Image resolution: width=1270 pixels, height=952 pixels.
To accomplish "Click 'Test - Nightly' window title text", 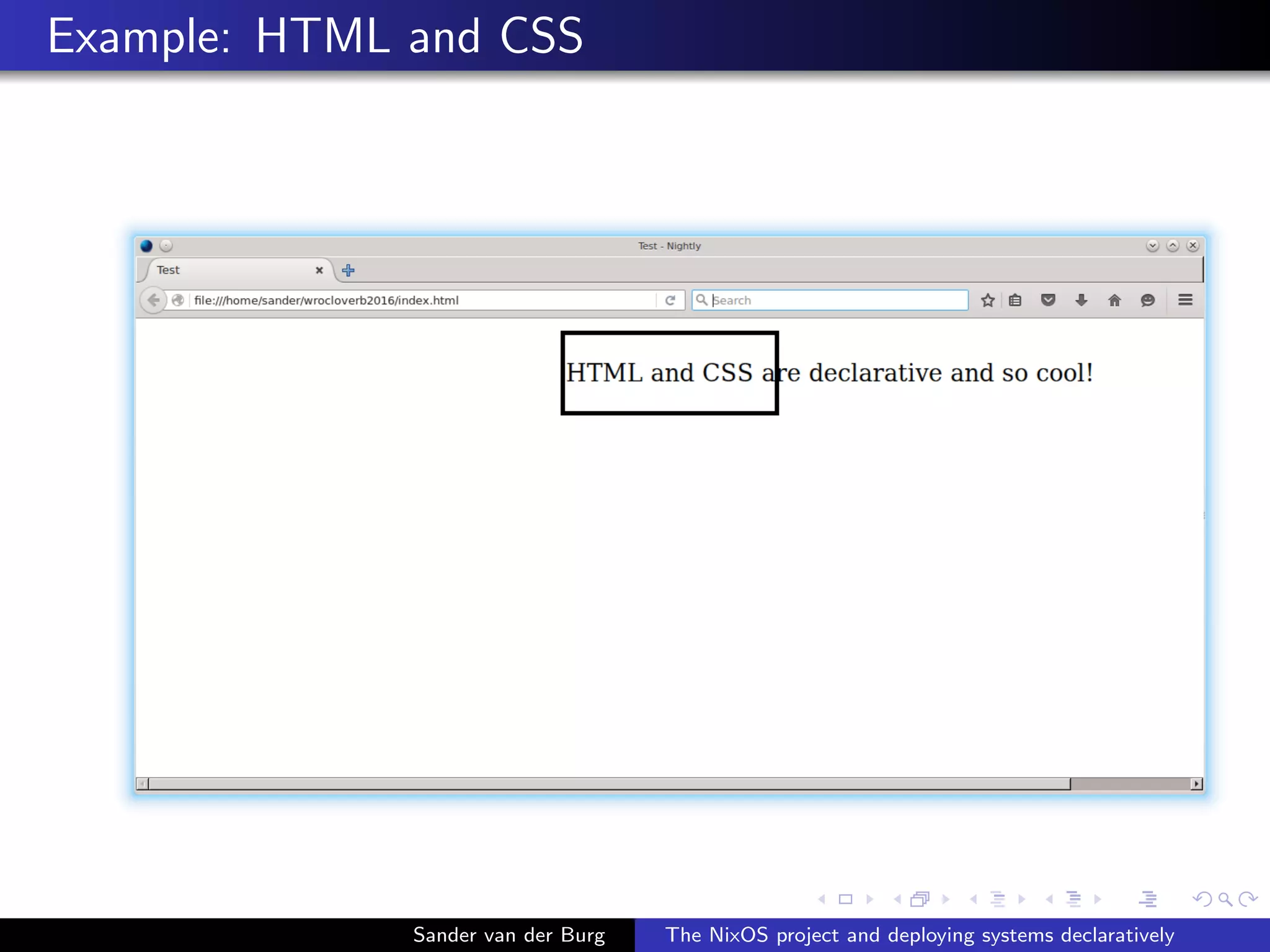I will [x=670, y=246].
